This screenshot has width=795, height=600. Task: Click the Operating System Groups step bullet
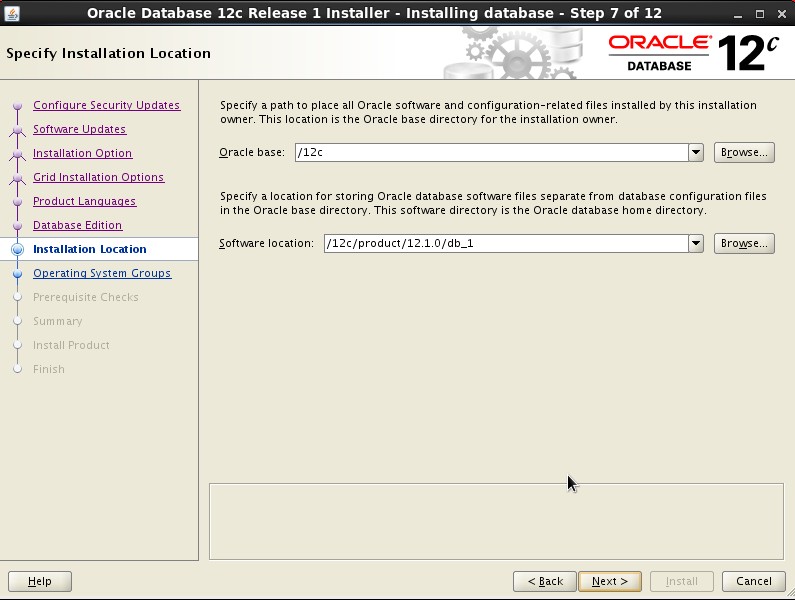pyautogui.click(x=18, y=273)
